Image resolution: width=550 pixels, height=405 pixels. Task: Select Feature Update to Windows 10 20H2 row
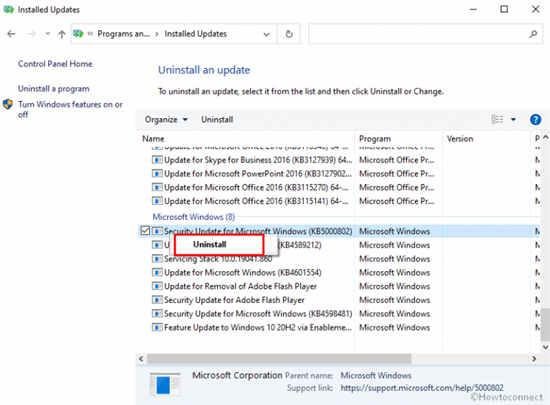click(258, 328)
